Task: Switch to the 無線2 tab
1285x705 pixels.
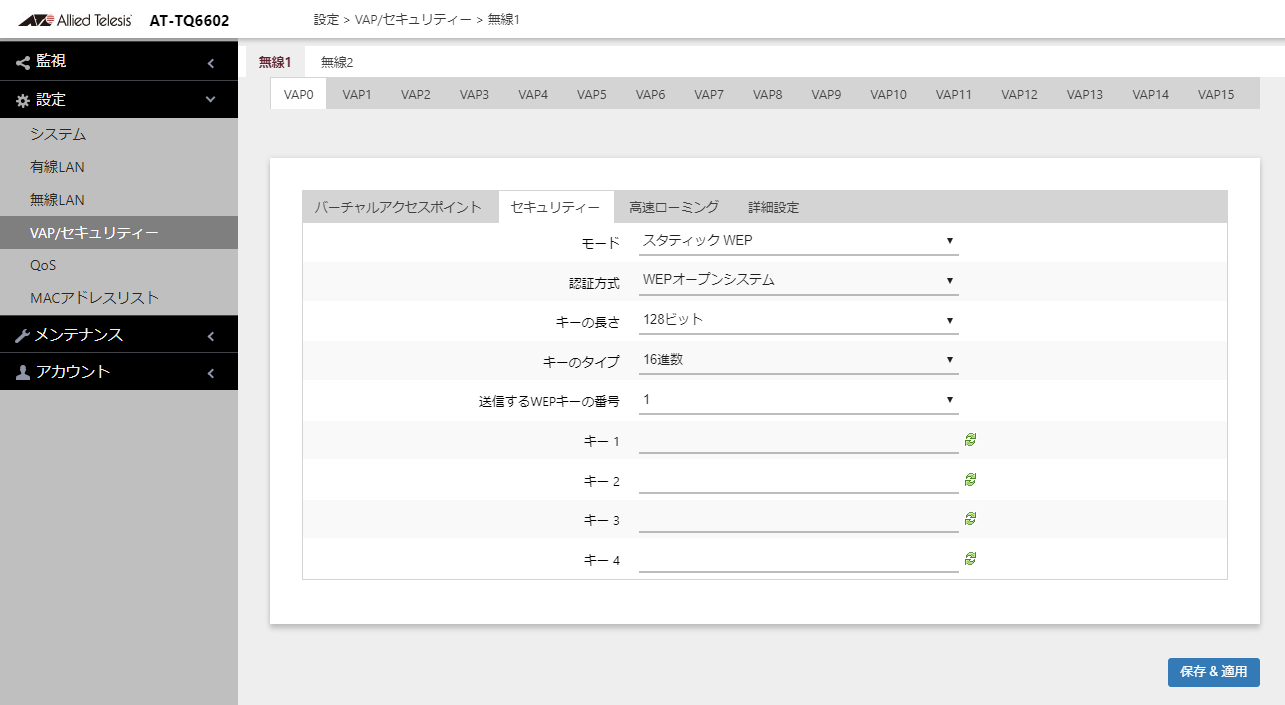Action: tap(337, 62)
